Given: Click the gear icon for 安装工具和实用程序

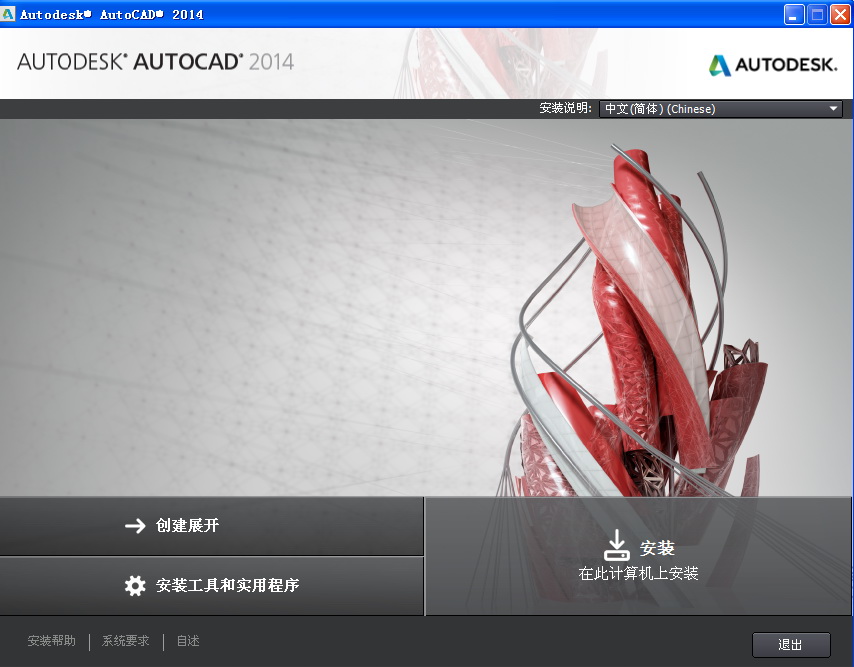Looking at the screenshot, I should pos(136,586).
